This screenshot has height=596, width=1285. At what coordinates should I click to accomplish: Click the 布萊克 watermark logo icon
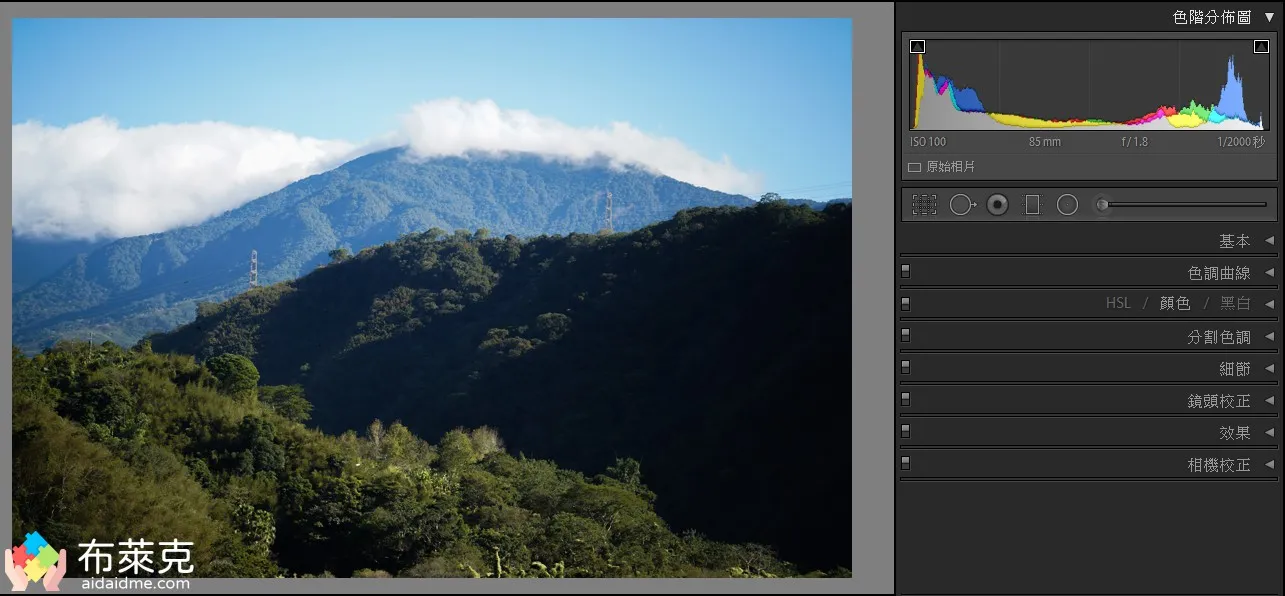pos(35,560)
